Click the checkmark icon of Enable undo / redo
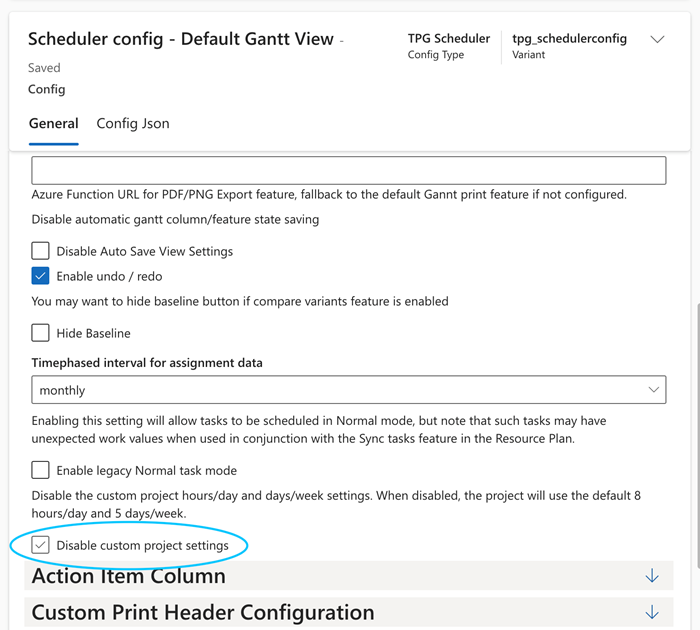The height and width of the screenshot is (630, 700). click(41, 276)
